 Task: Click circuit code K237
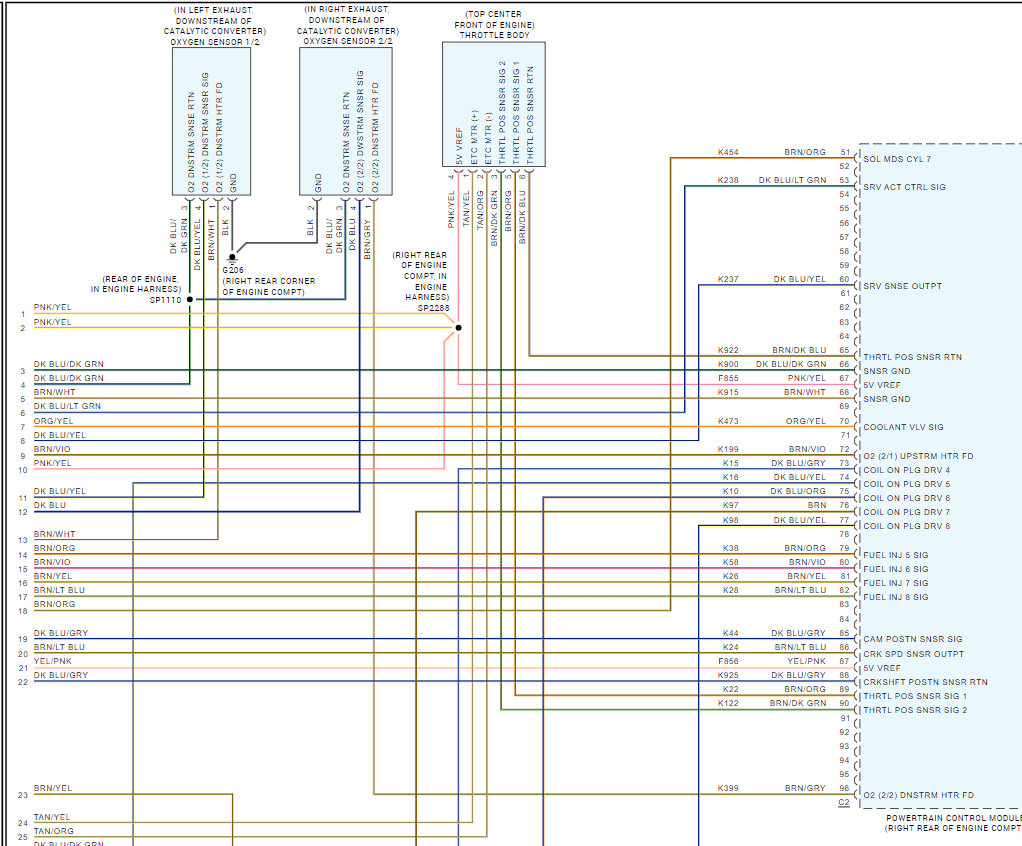728,279
